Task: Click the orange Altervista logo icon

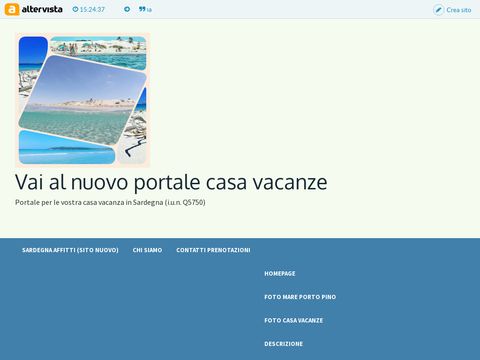Action: click(12, 9)
